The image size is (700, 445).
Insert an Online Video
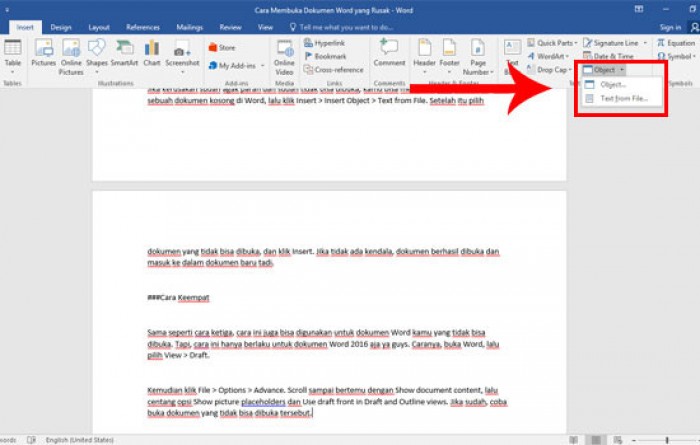click(284, 57)
